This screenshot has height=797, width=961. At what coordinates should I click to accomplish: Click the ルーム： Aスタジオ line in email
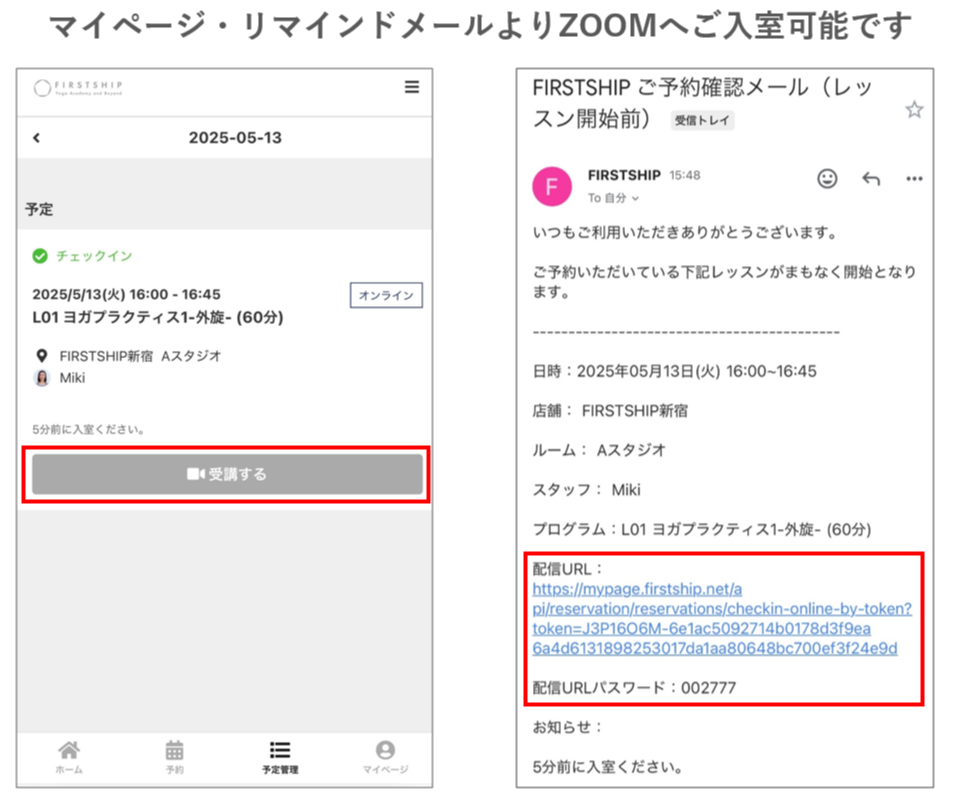pyautogui.click(x=599, y=450)
